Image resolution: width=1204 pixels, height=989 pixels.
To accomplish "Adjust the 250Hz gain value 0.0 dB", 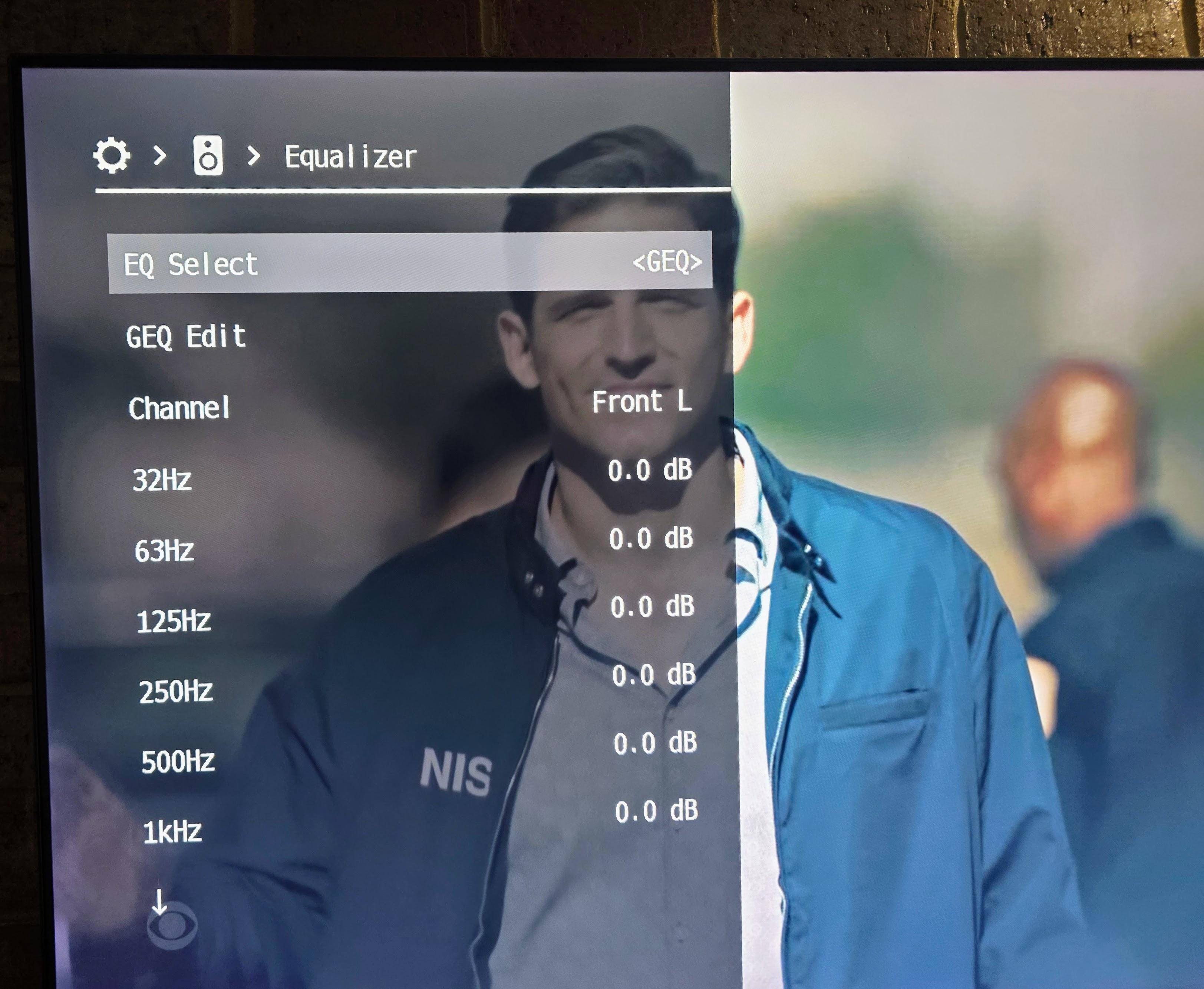I will click(654, 675).
